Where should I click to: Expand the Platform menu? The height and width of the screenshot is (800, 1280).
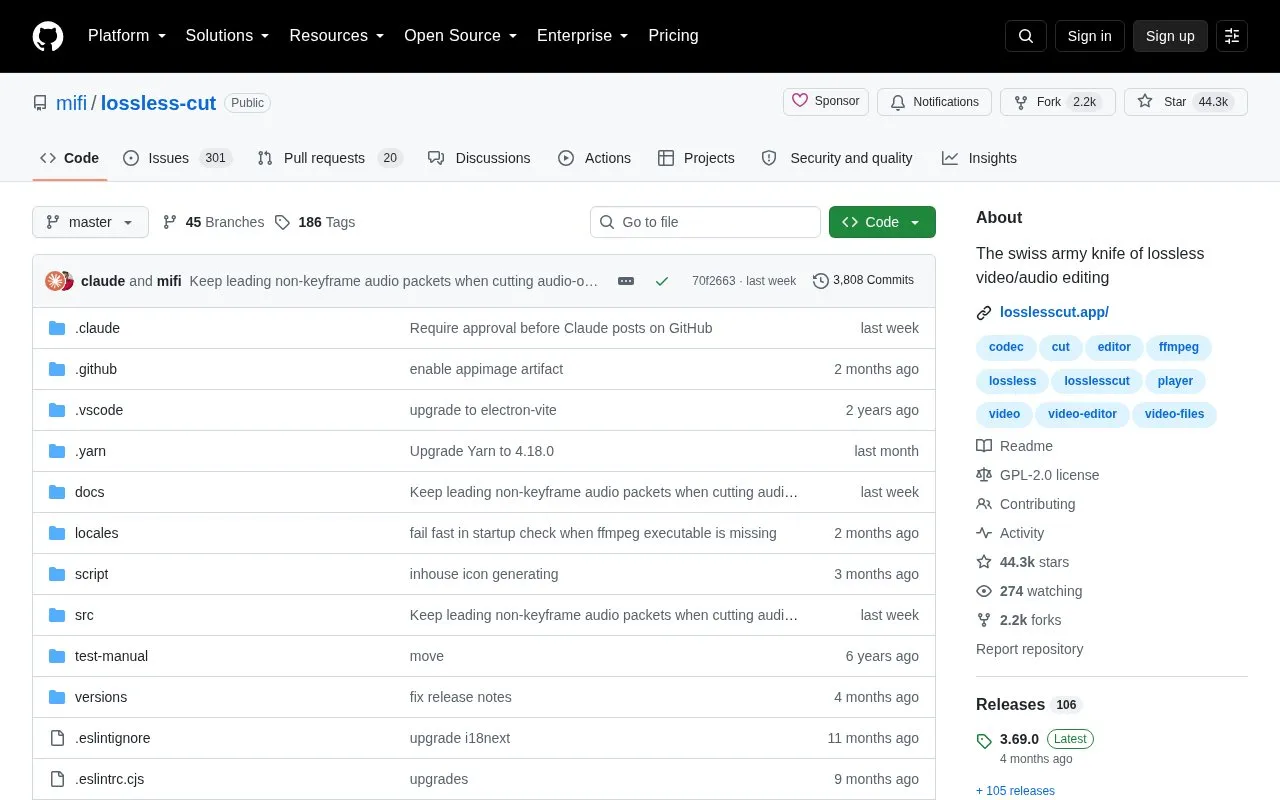[x=127, y=36]
